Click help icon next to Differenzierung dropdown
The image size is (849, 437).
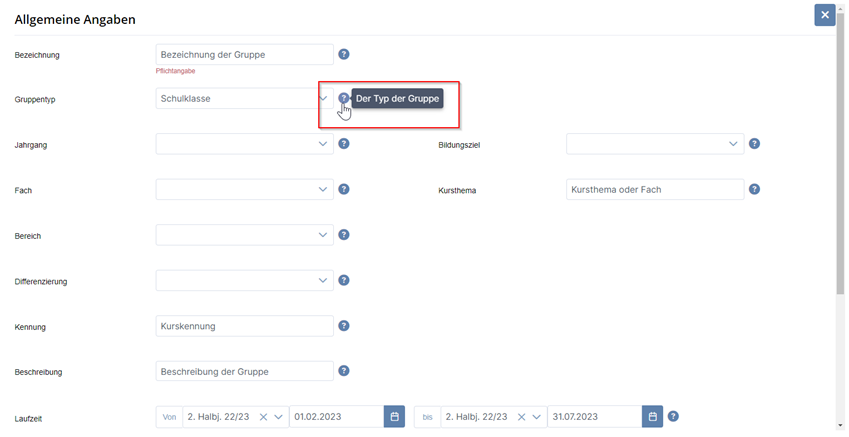pyautogui.click(x=344, y=280)
